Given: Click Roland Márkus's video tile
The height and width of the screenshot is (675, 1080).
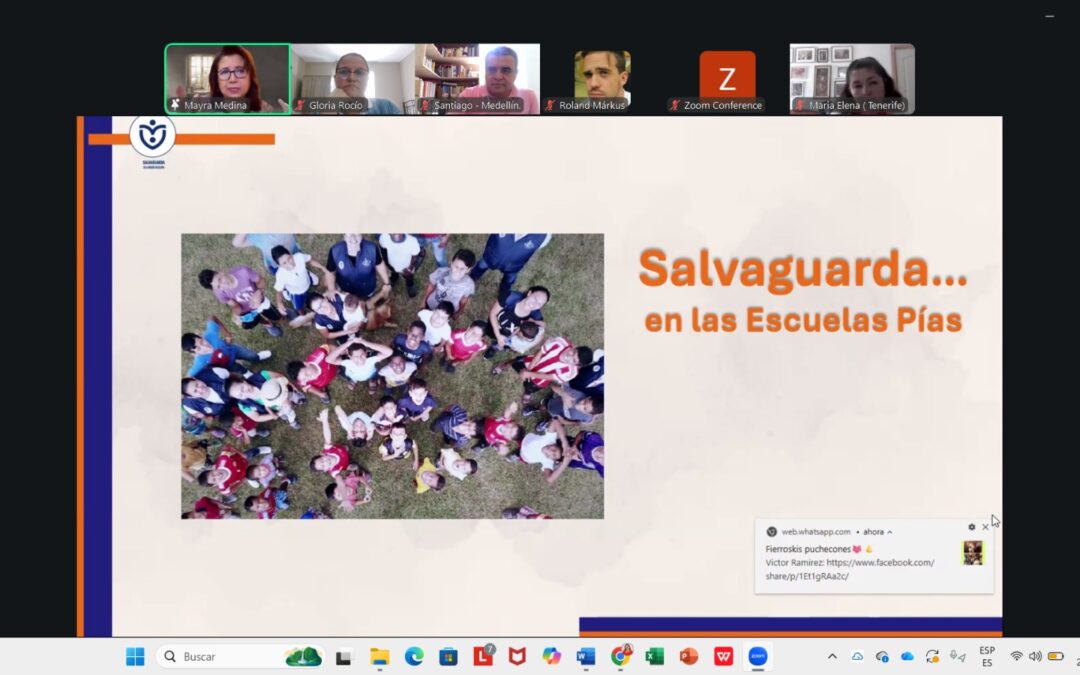Looking at the screenshot, I should pyautogui.click(x=602, y=78).
